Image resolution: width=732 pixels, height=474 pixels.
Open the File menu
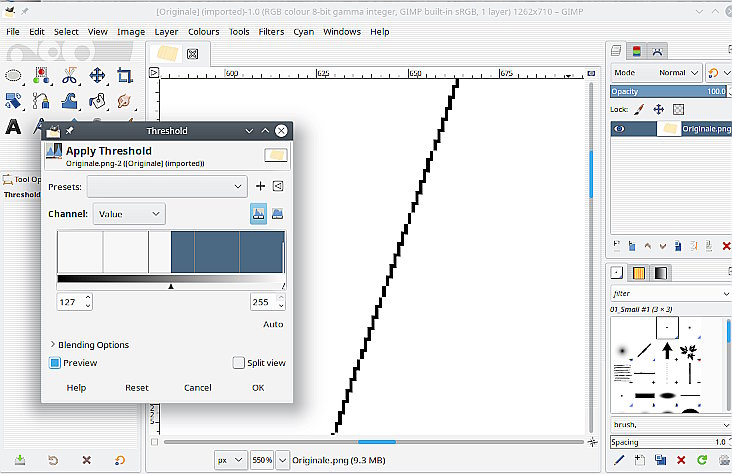pos(13,32)
